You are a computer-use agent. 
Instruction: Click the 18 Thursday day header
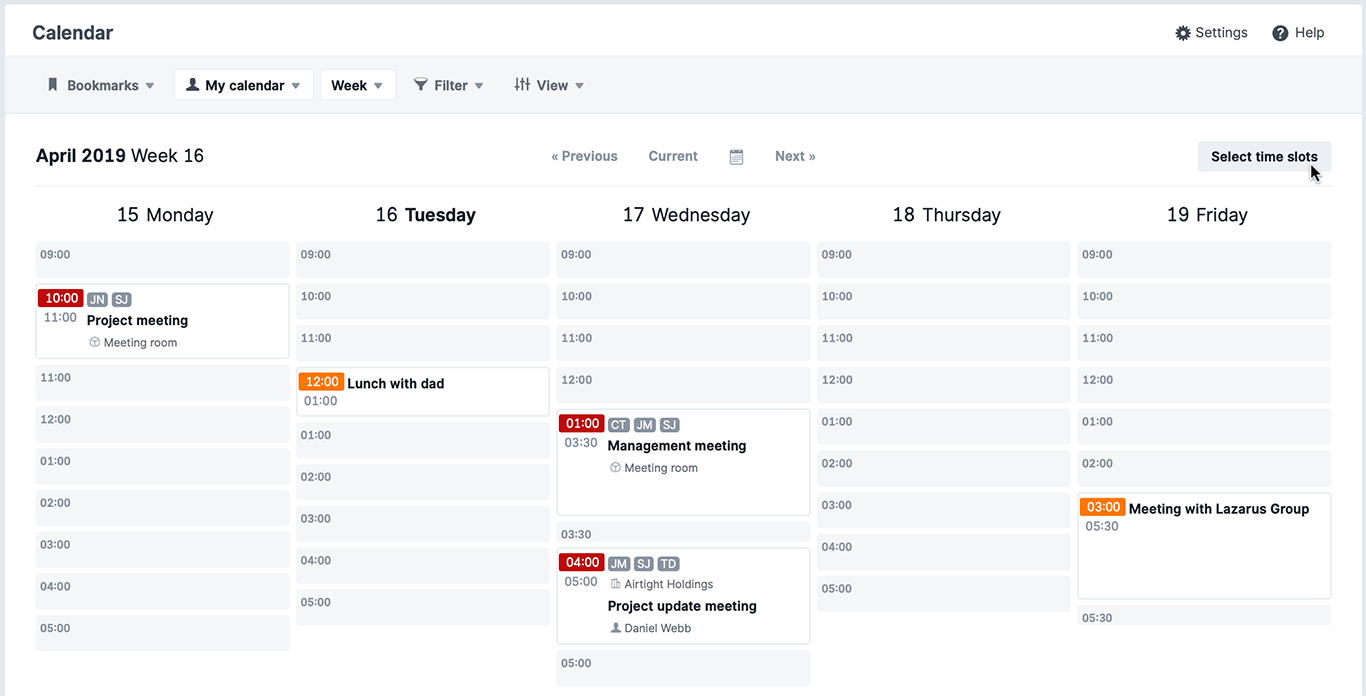click(x=946, y=215)
